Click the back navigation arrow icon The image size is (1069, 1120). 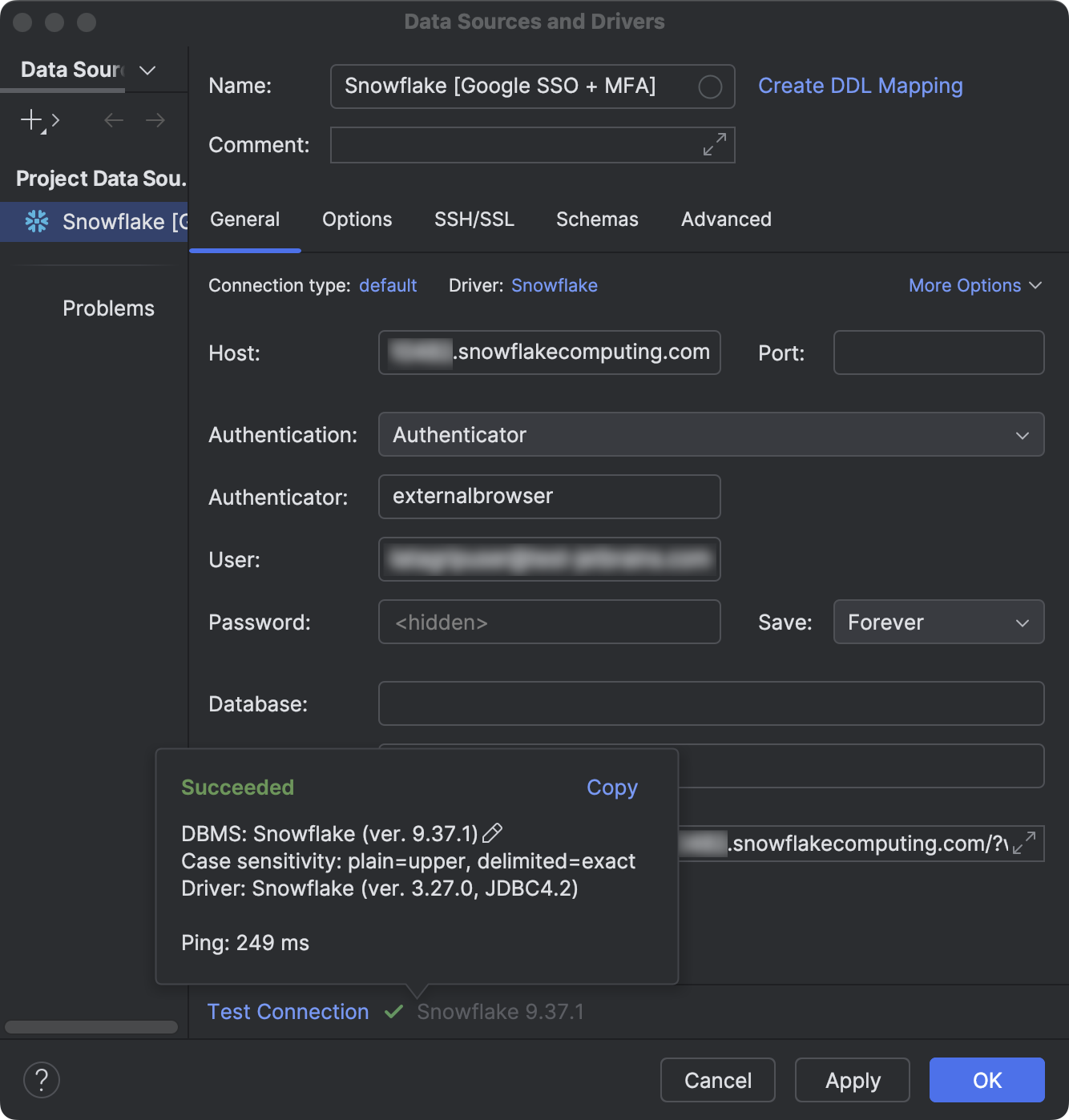113,120
